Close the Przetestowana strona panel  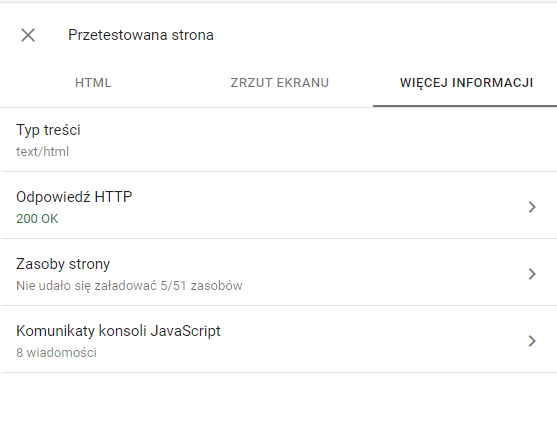(x=28, y=35)
